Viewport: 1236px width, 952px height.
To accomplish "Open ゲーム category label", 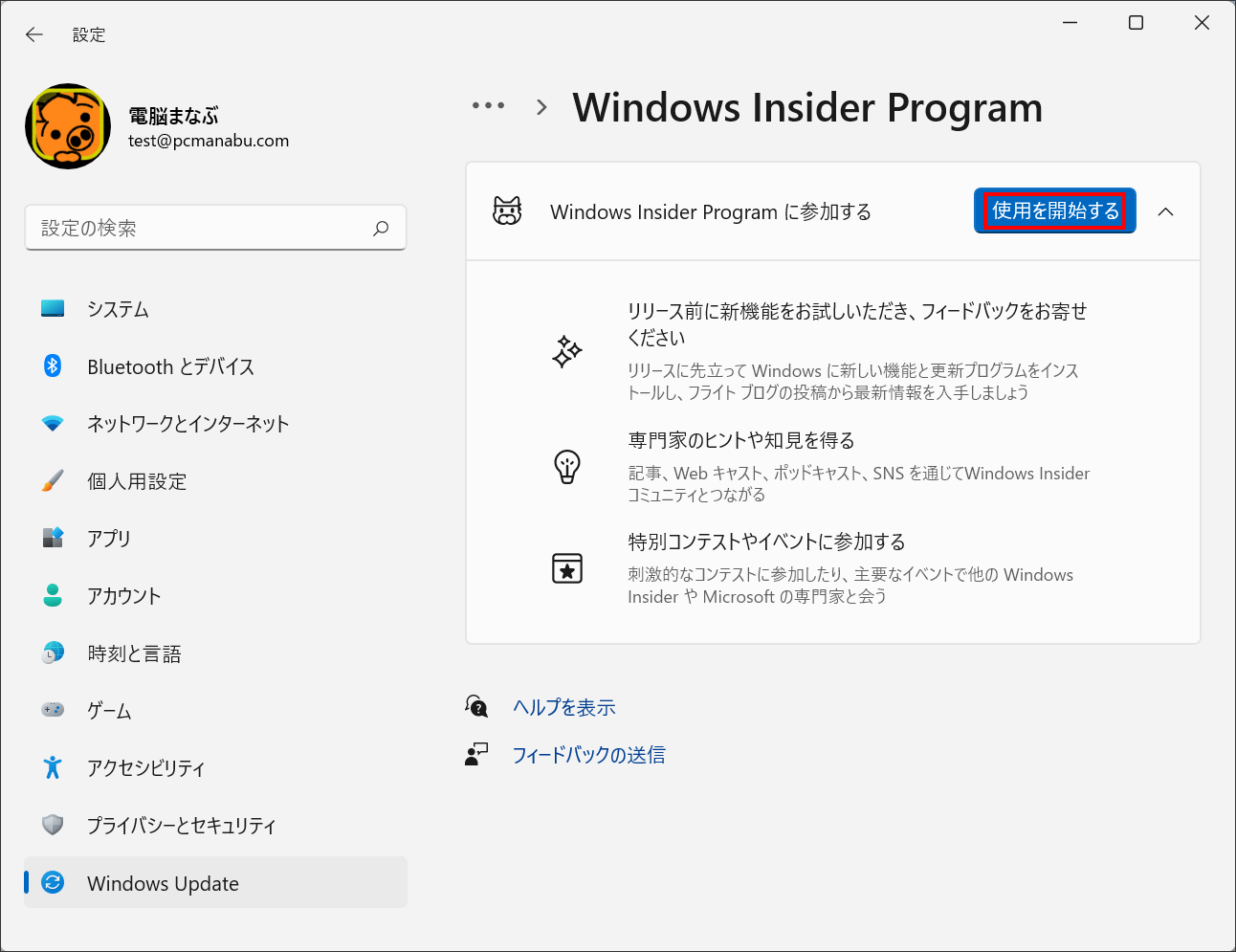I will (109, 711).
